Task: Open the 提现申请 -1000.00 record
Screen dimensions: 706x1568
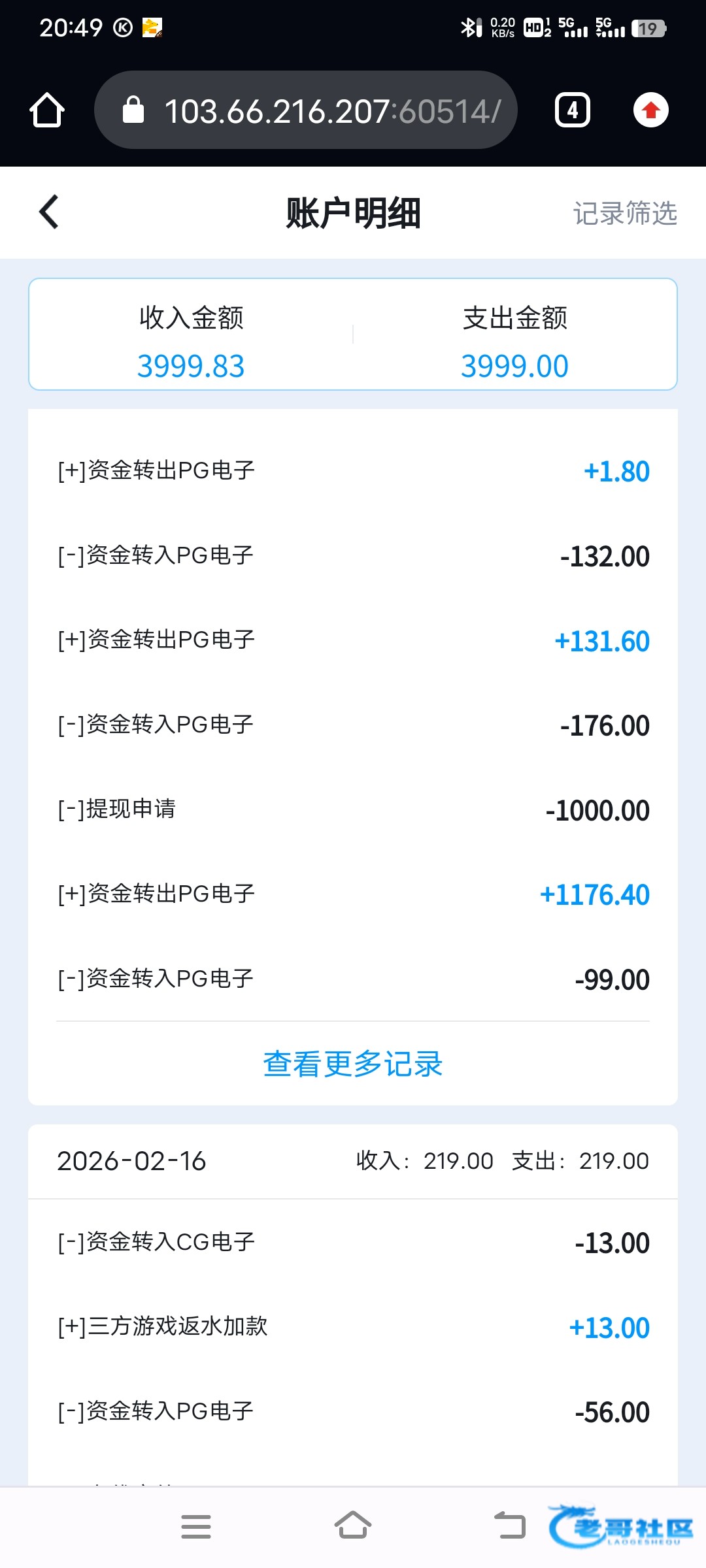Action: (x=353, y=810)
